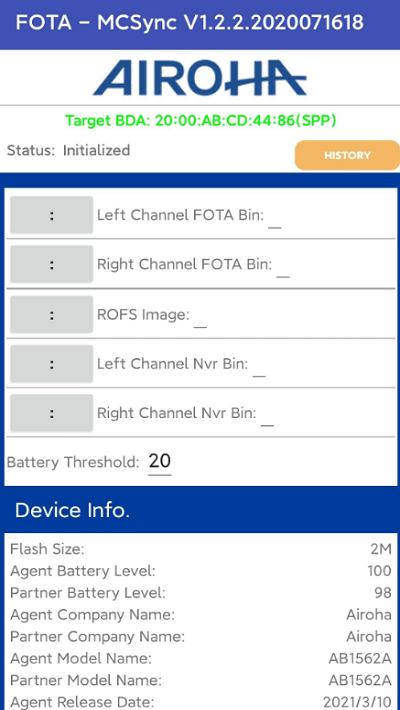Tap the FOTA MCSync title bar
The height and width of the screenshot is (710, 400).
click(x=200, y=24)
